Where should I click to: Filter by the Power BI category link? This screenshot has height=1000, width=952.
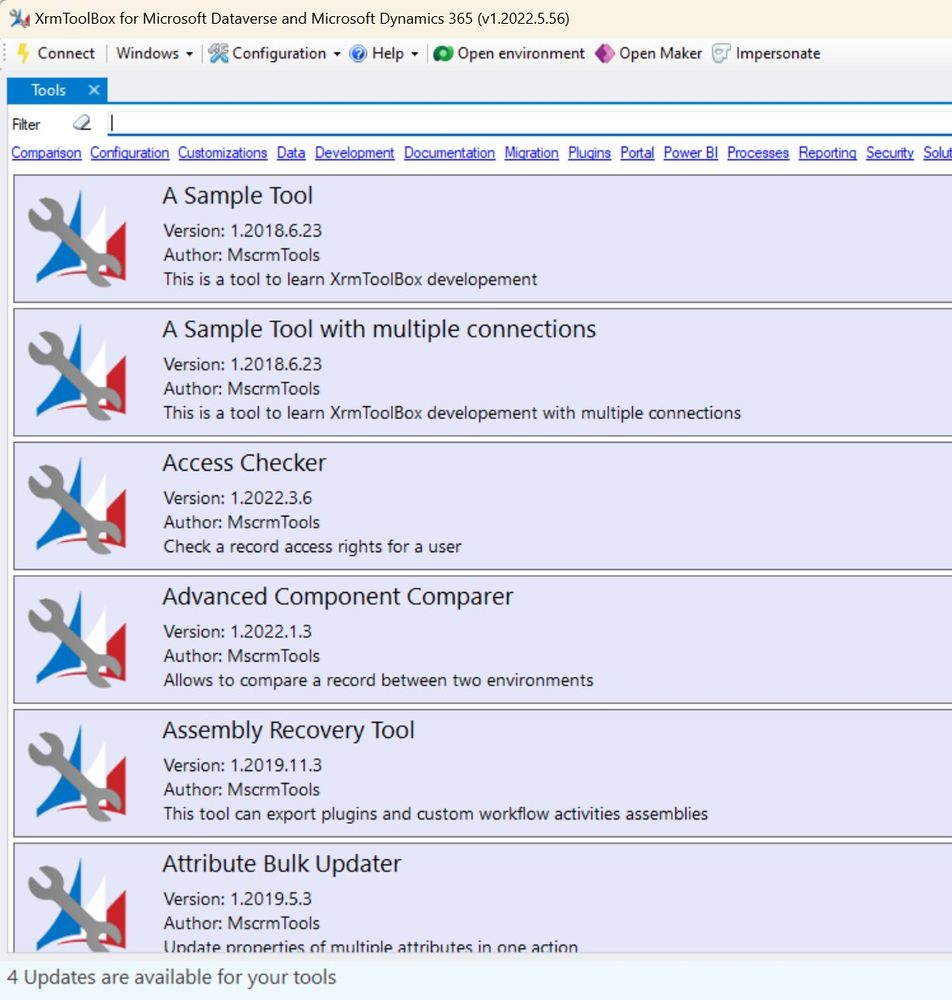pyautogui.click(x=691, y=153)
